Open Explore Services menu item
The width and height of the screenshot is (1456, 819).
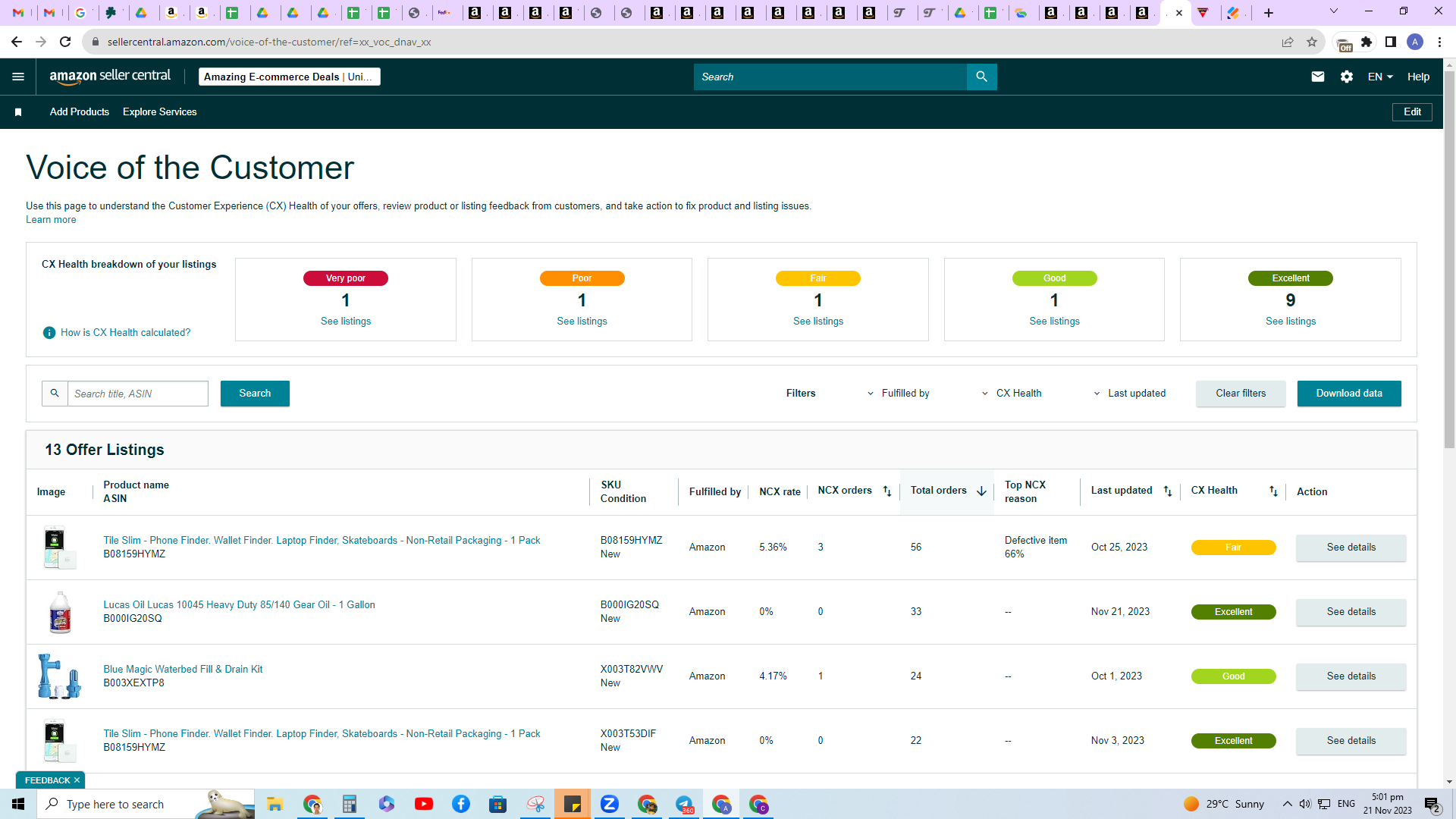click(160, 112)
